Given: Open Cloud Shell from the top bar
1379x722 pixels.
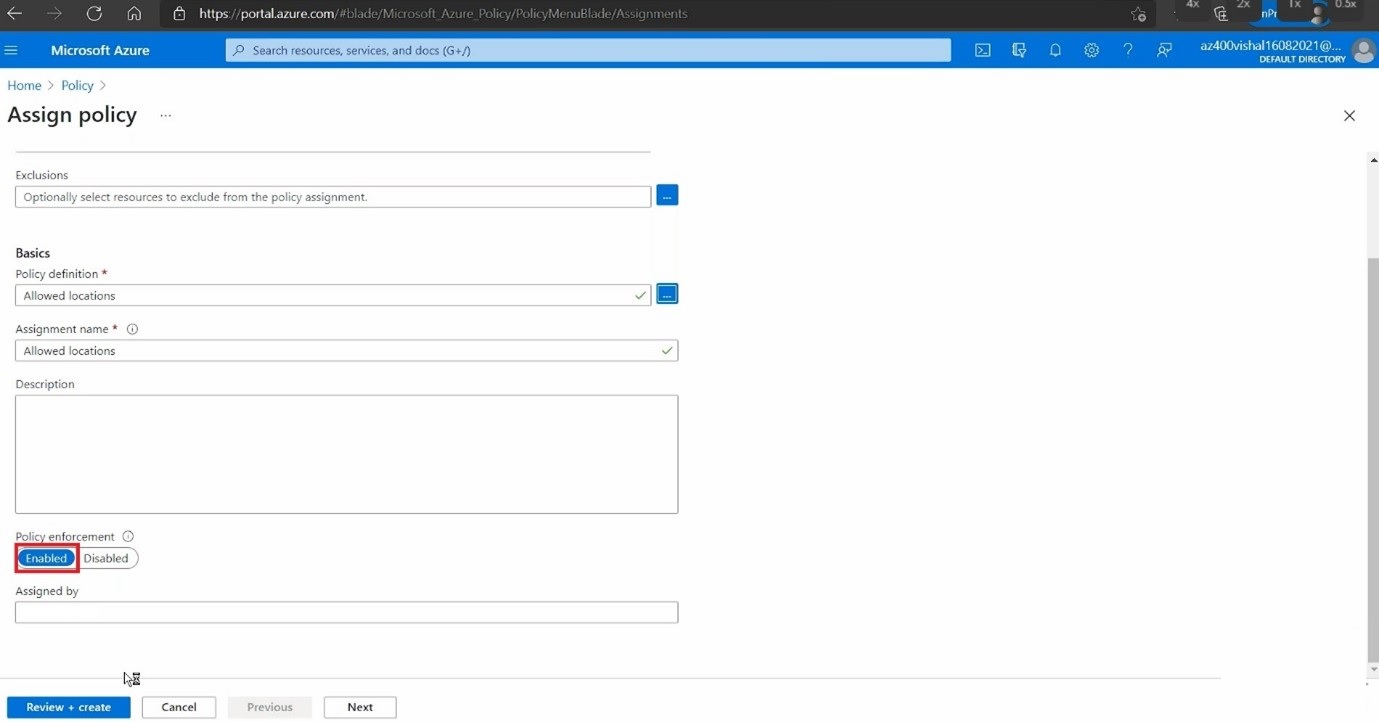Looking at the screenshot, I should point(982,50).
